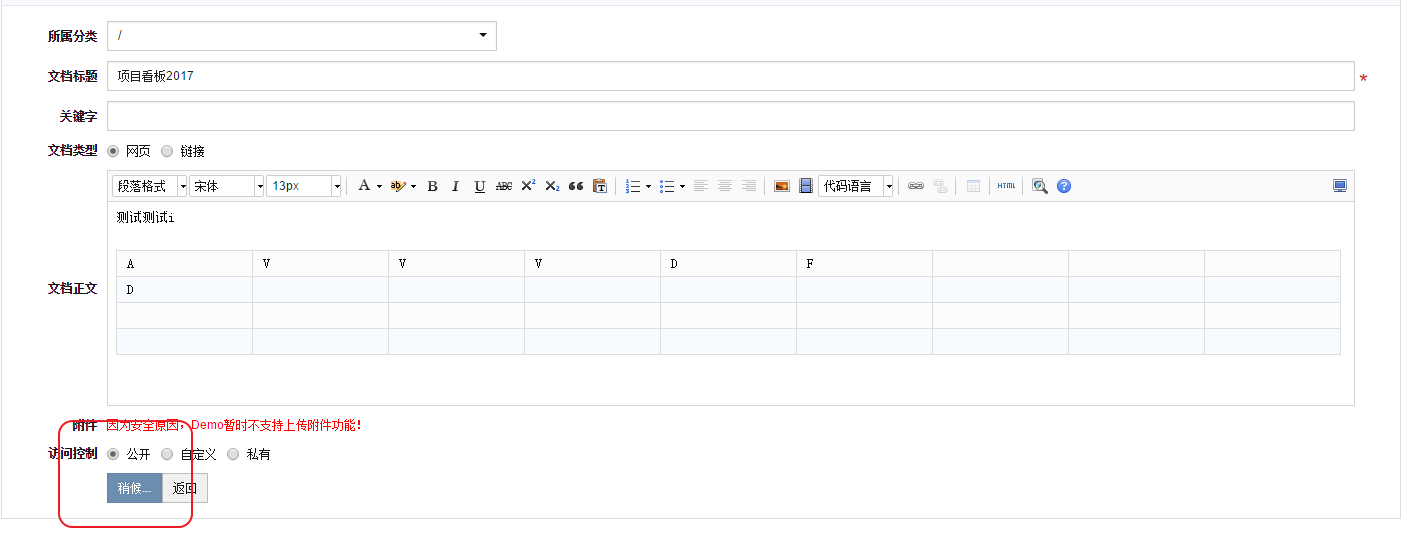The width and height of the screenshot is (1420, 549).
Task: Click the font color A icon
Action: pyautogui.click(x=365, y=186)
